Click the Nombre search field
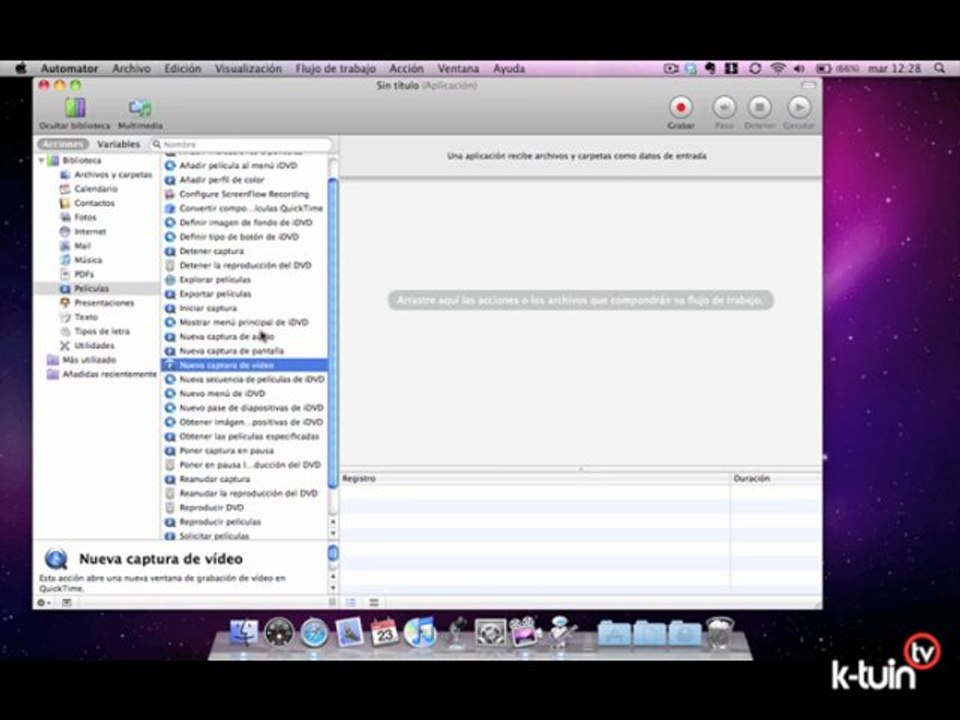 pos(242,144)
